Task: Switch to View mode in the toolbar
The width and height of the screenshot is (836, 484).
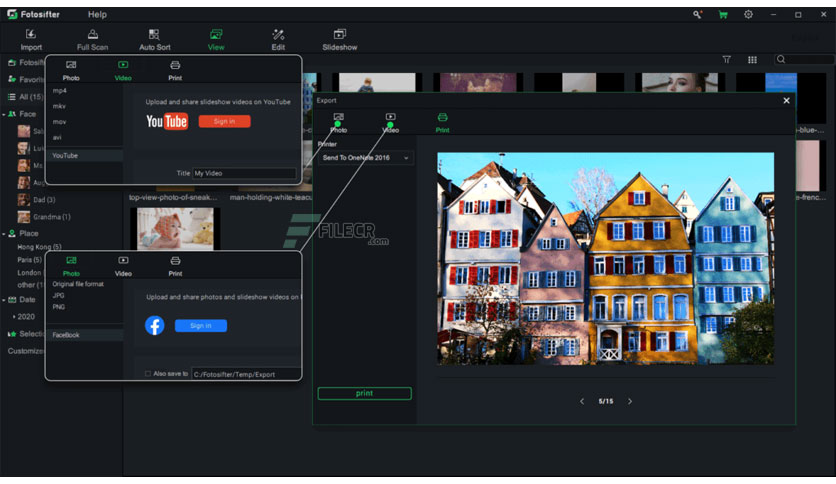Action: point(216,40)
